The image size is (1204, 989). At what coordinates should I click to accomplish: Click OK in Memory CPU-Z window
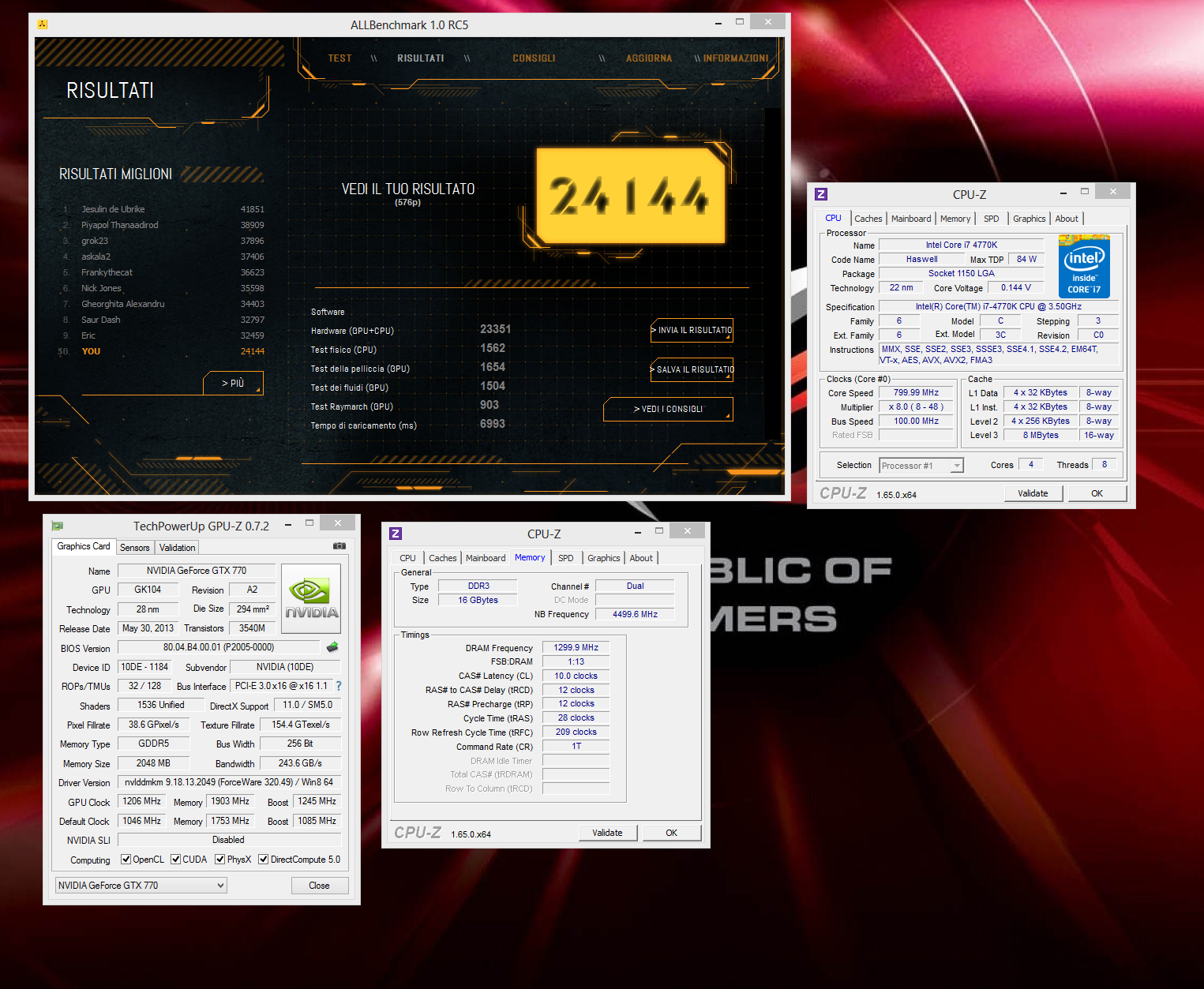(671, 833)
